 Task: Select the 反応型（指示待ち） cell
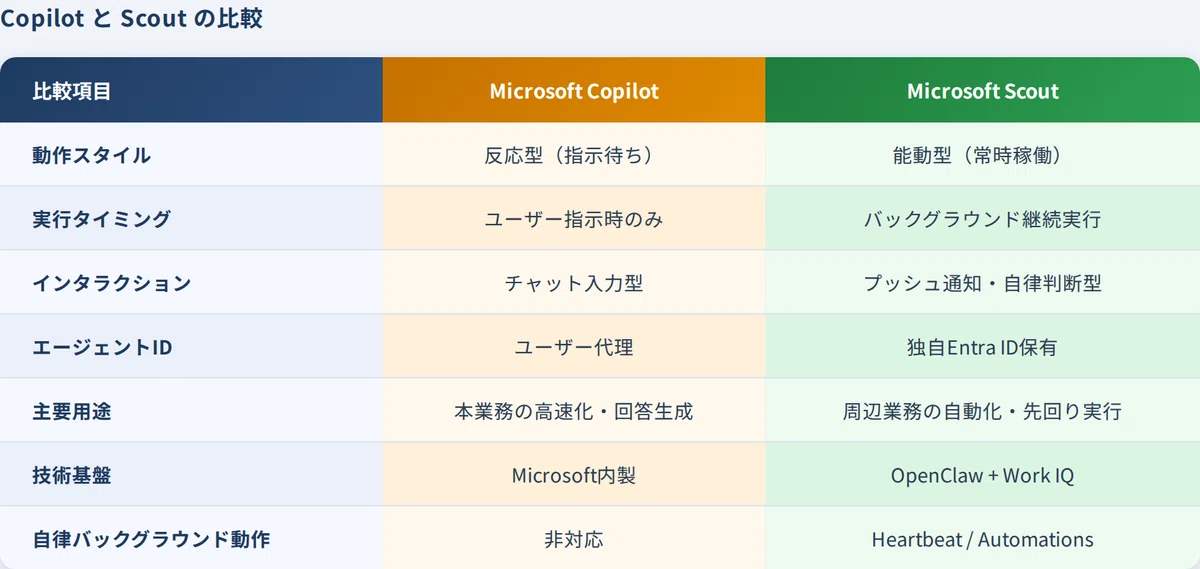(574, 155)
